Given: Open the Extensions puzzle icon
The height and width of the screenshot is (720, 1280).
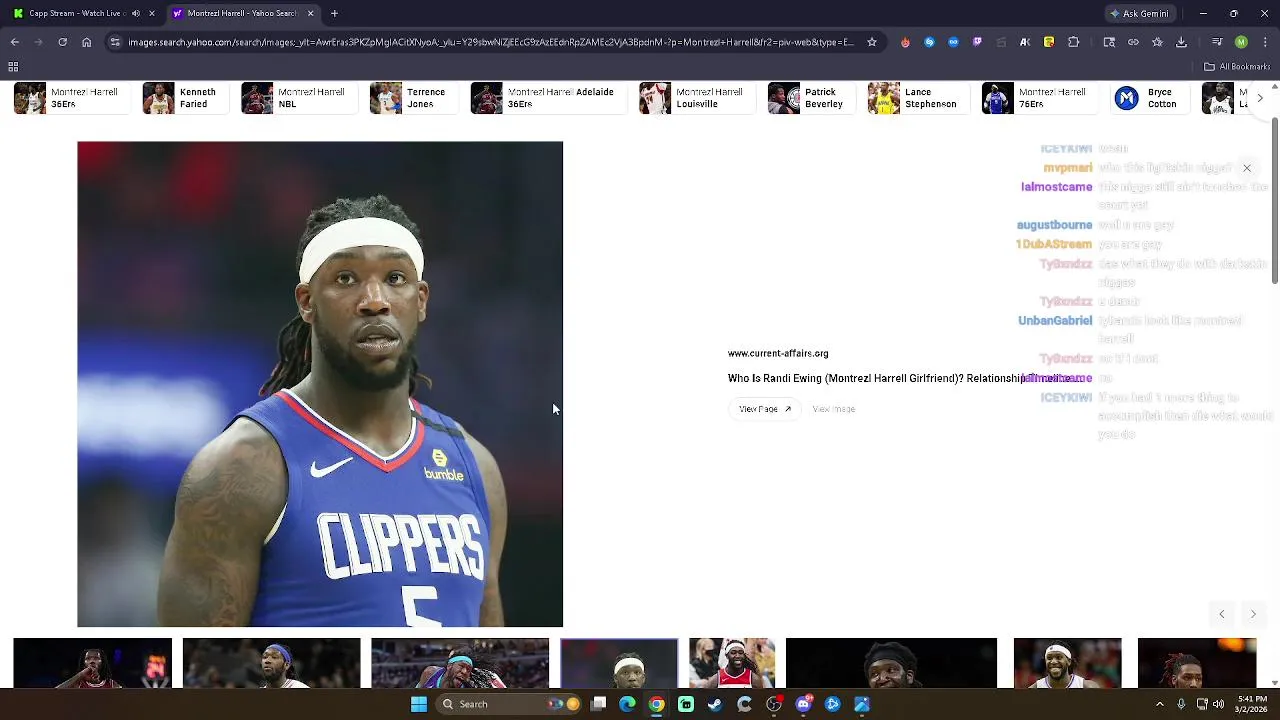Looking at the screenshot, I should point(1073,42).
